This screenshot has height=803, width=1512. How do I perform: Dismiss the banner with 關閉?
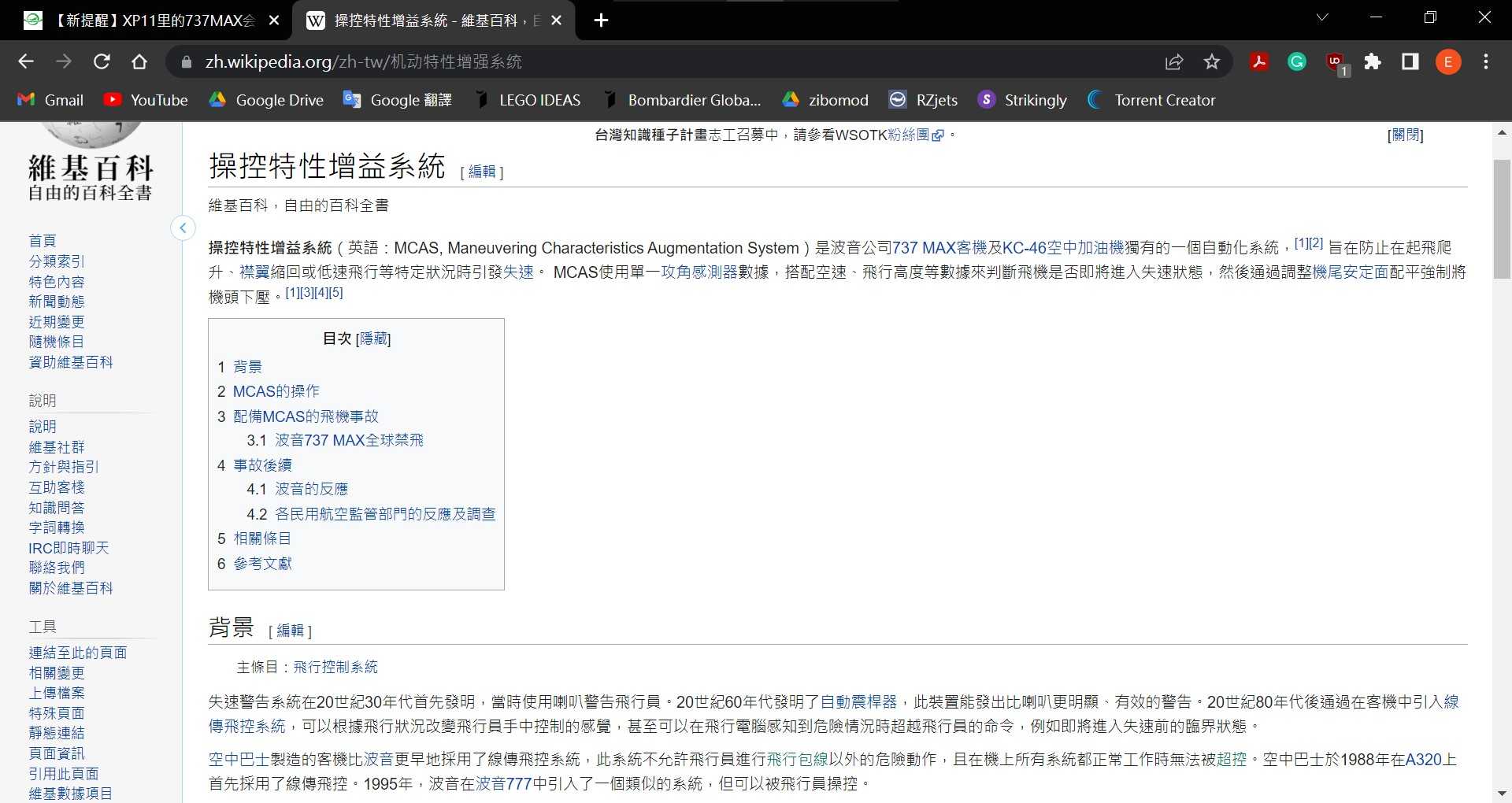1406,135
